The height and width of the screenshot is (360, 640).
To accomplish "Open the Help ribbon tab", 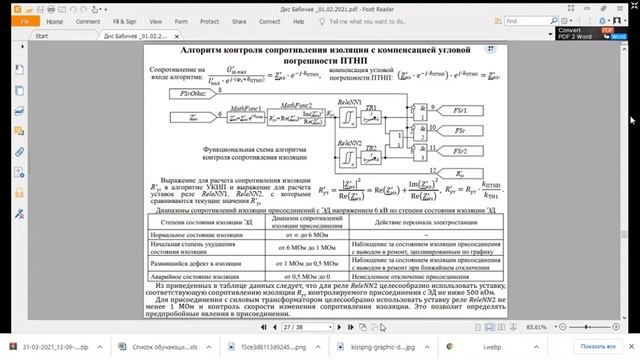I will click(x=298, y=22).
